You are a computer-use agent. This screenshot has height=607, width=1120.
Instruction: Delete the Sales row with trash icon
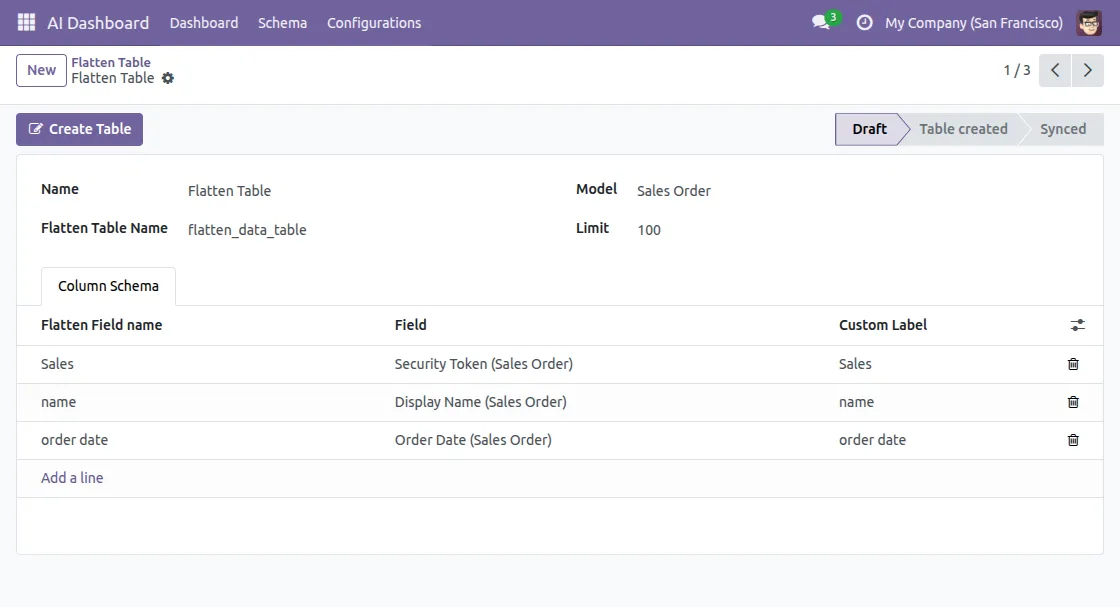point(1073,364)
